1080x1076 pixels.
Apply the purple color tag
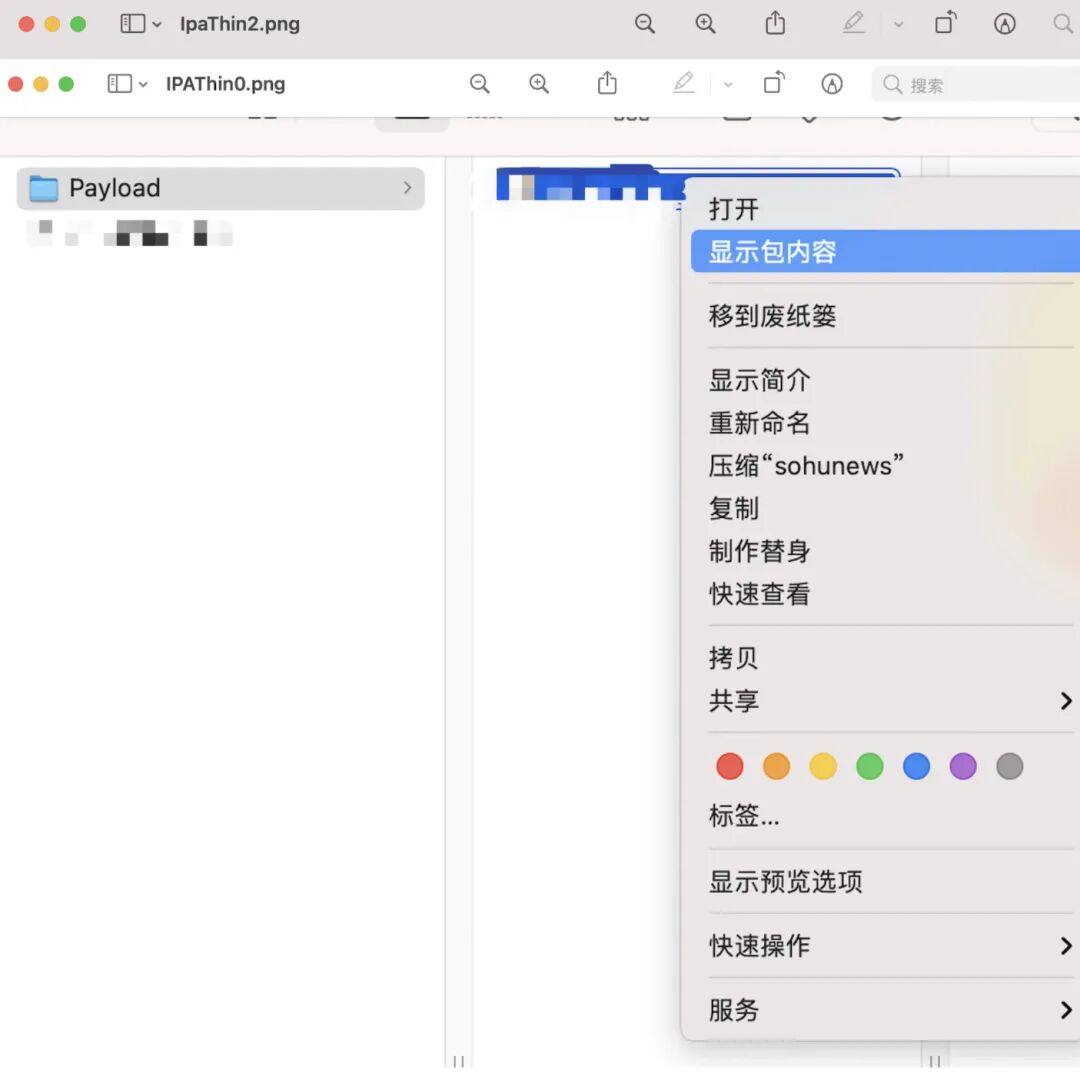point(962,766)
